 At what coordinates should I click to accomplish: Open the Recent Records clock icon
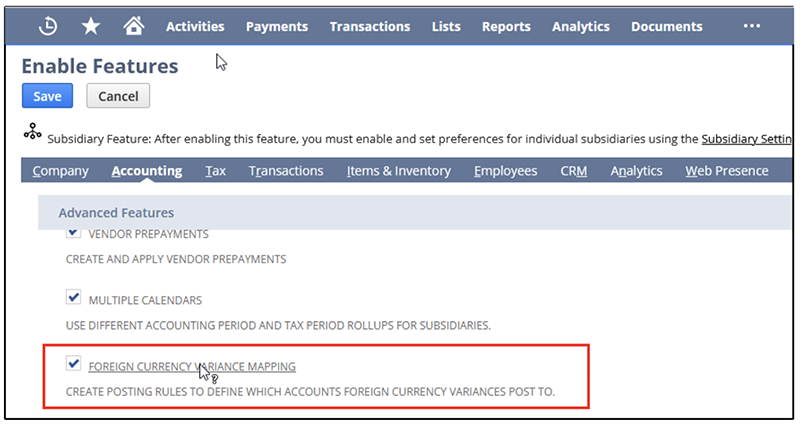pyautogui.click(x=48, y=26)
